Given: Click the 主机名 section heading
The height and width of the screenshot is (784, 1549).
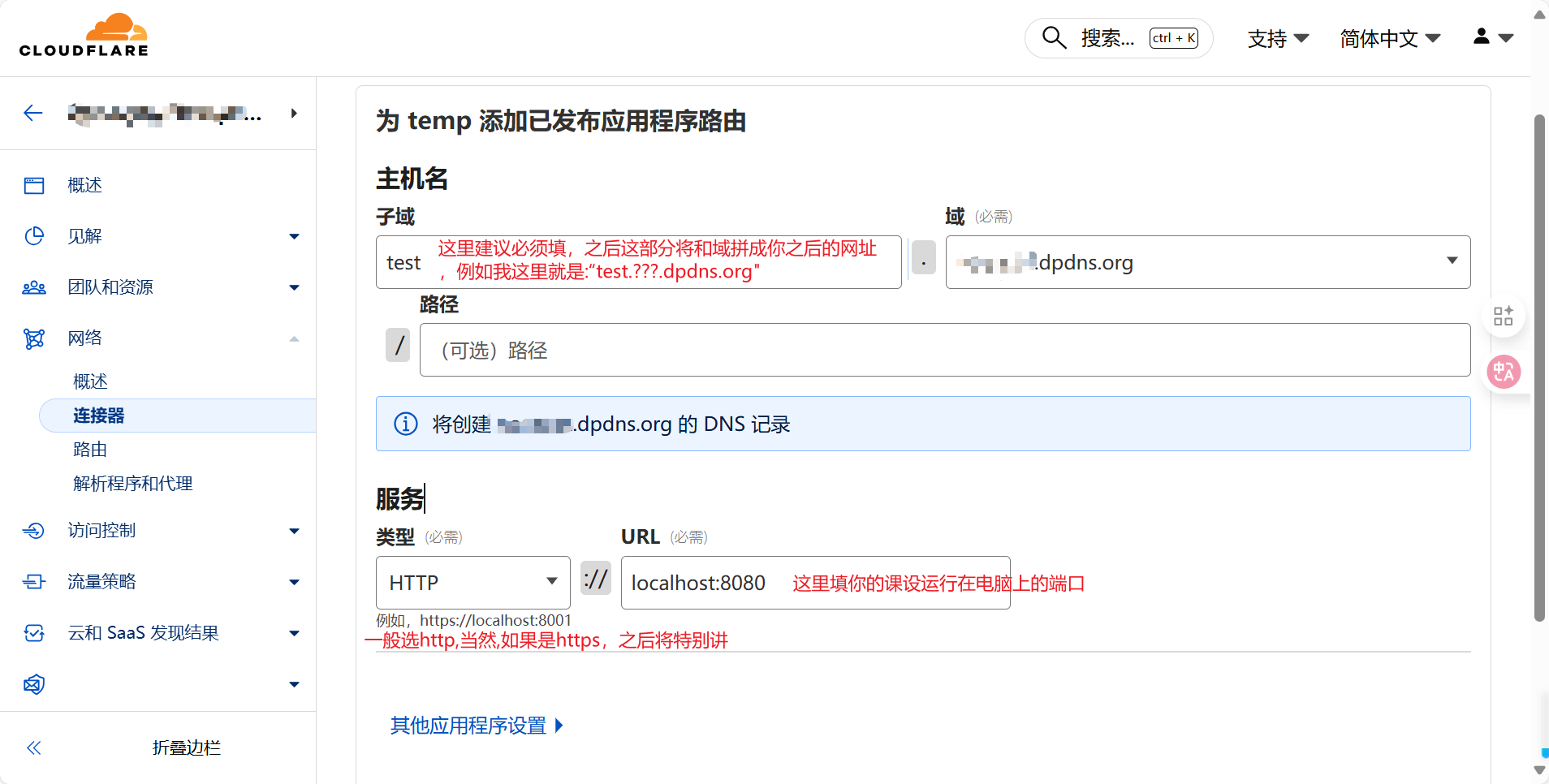Looking at the screenshot, I should click(412, 178).
